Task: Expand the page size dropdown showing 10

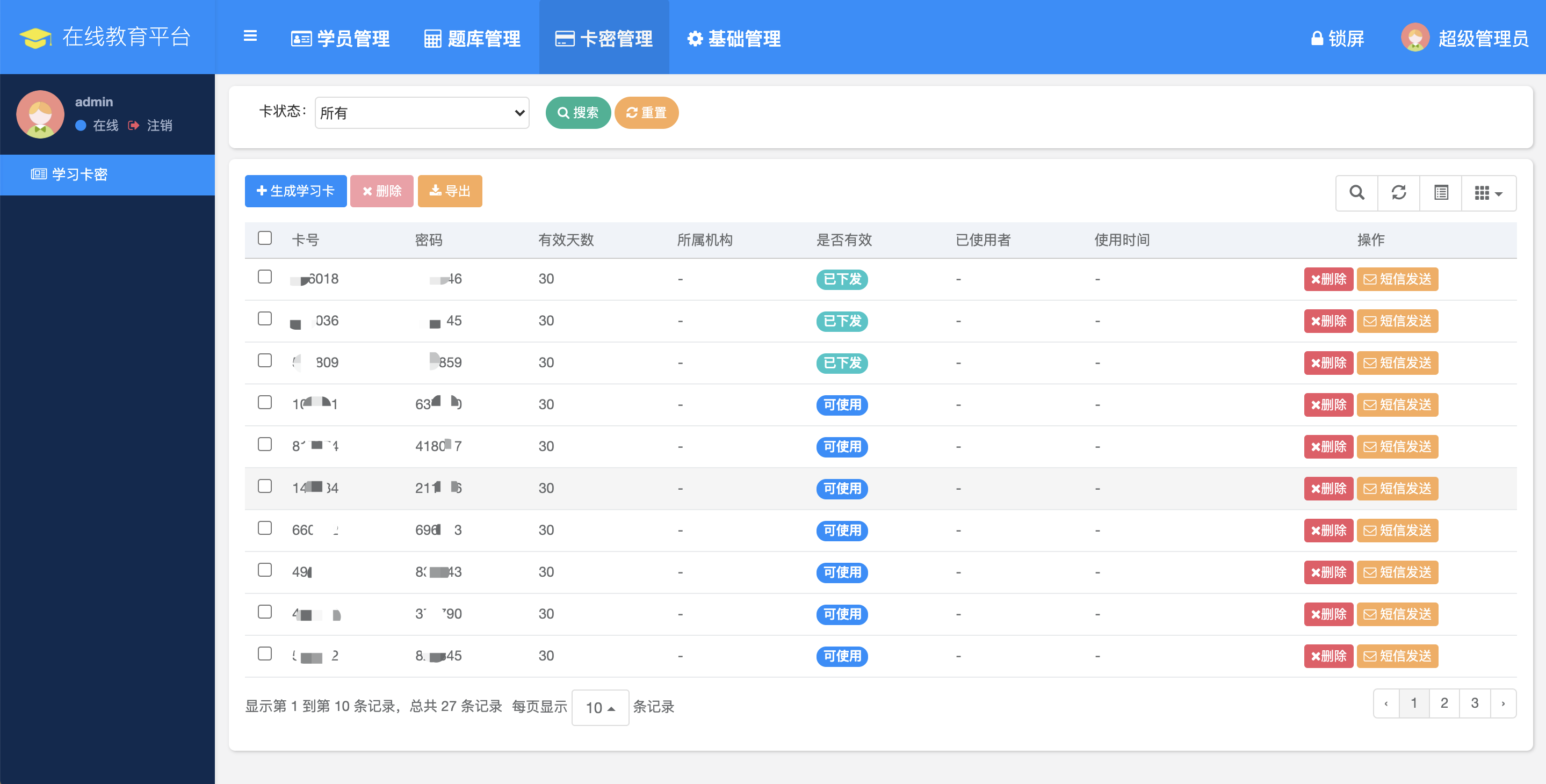Action: (599, 707)
